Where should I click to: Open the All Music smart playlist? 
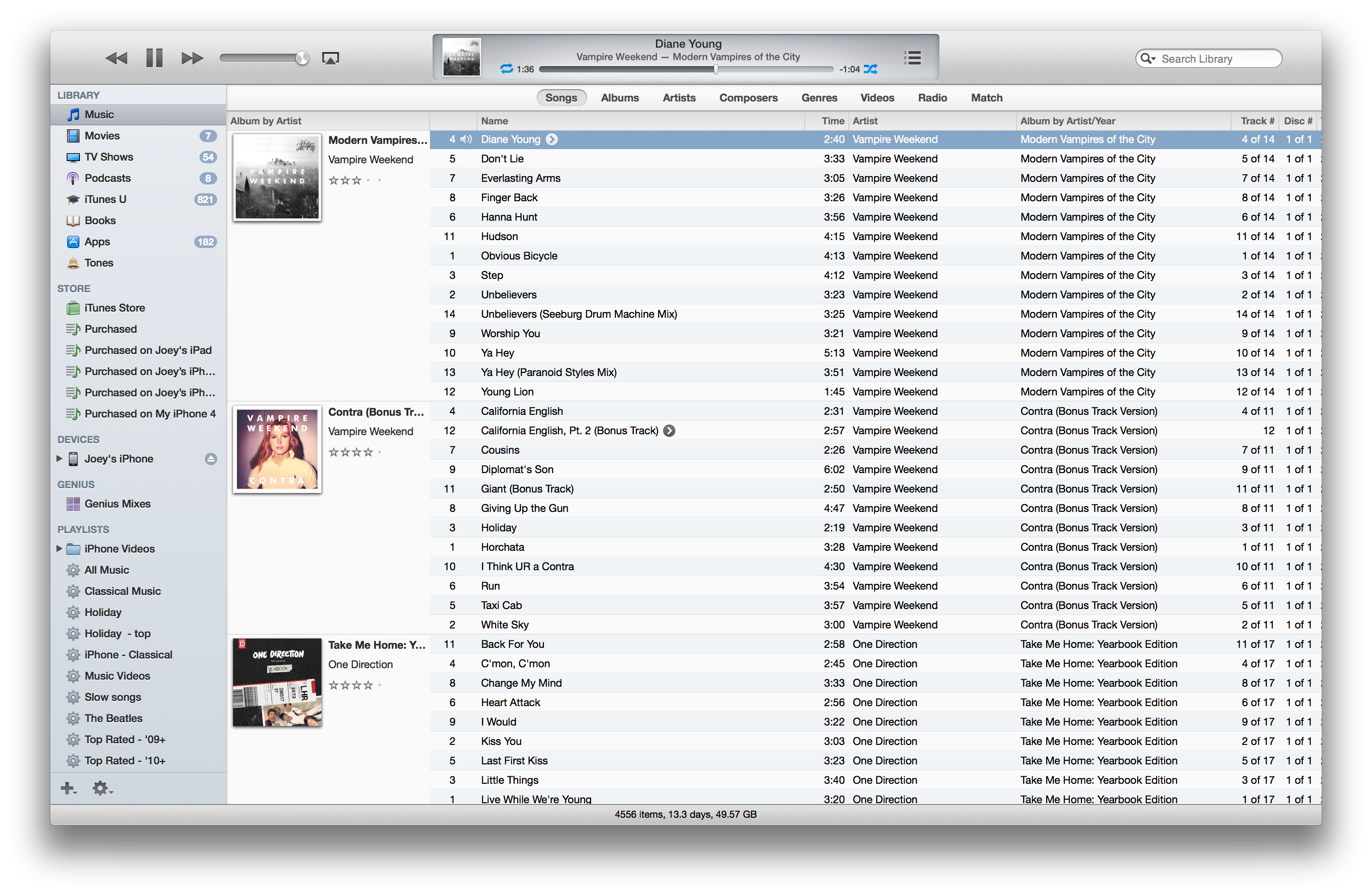pos(138,570)
